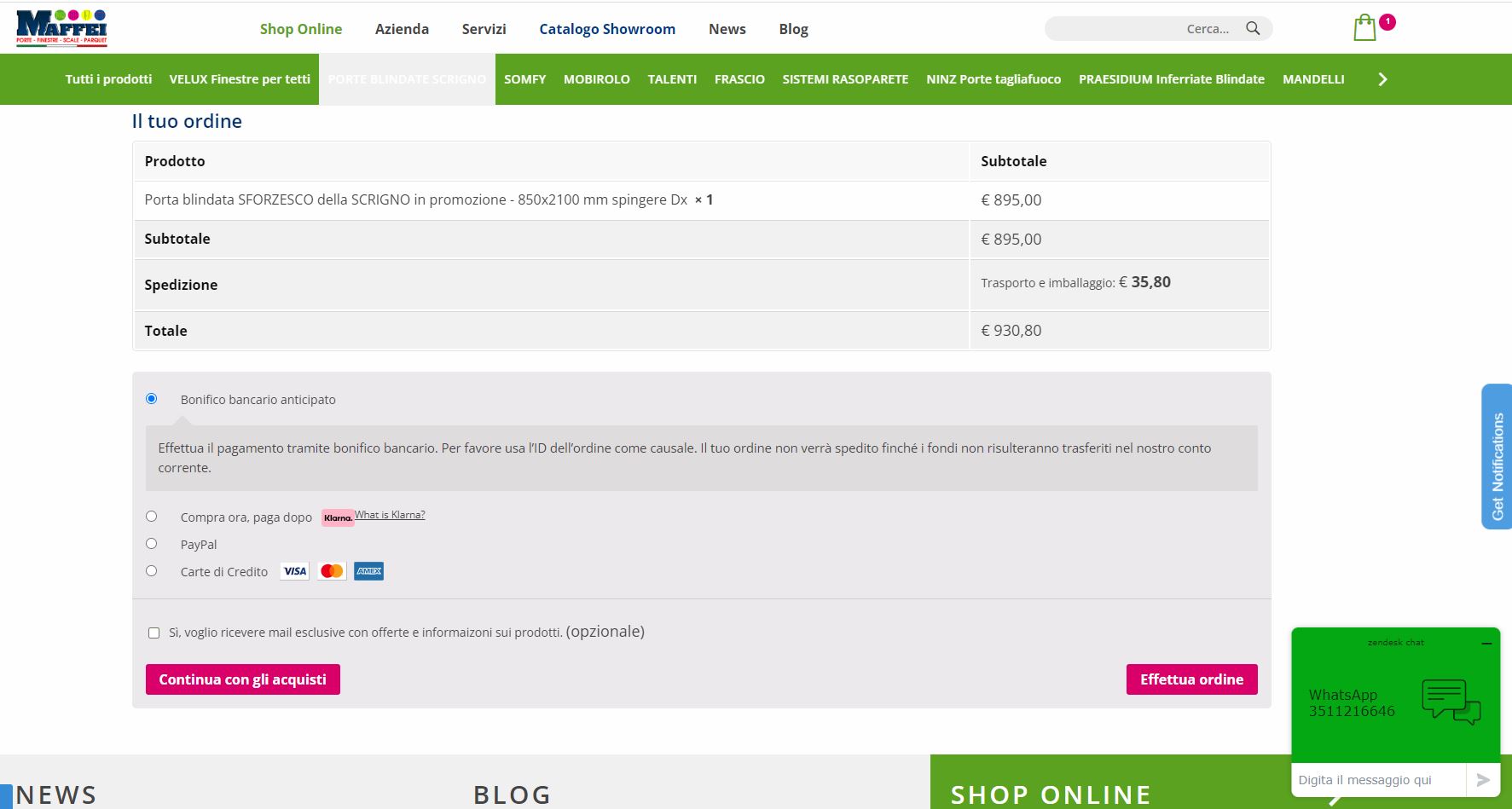
Task: Click the € 35,80 shipping cost
Action: (1144, 282)
